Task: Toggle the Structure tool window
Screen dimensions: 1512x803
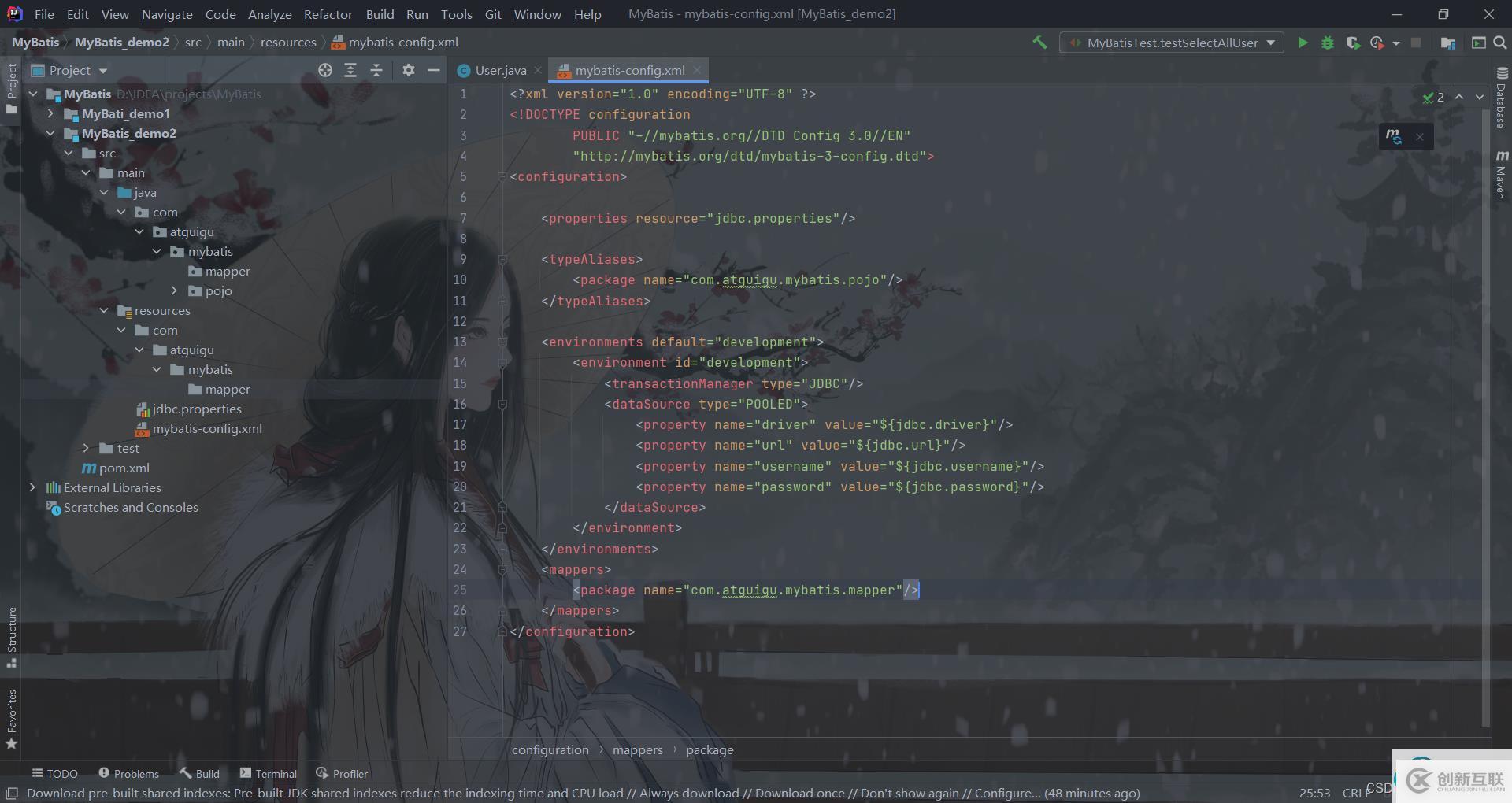Action: point(11,637)
